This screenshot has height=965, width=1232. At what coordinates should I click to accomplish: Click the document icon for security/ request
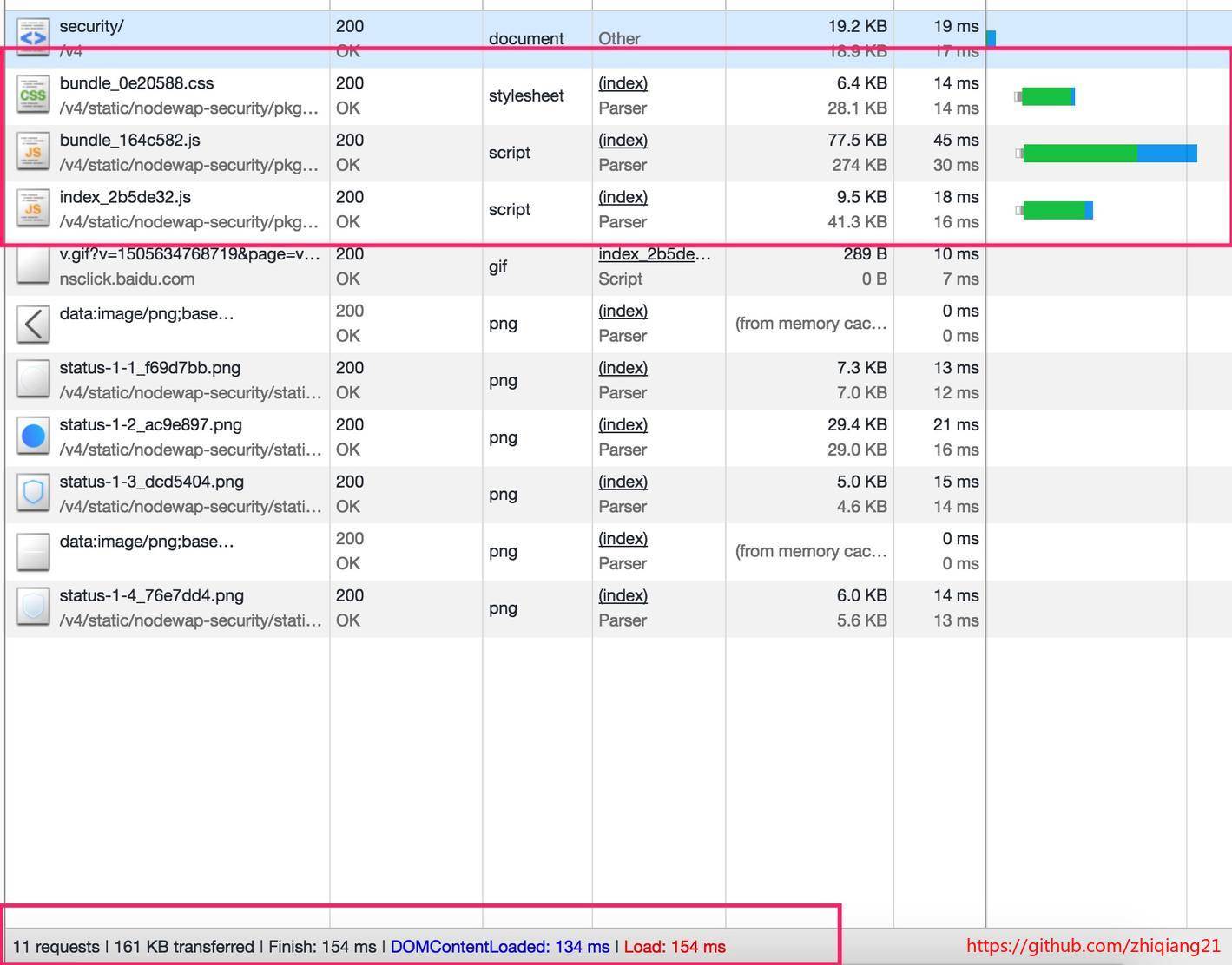[33, 38]
